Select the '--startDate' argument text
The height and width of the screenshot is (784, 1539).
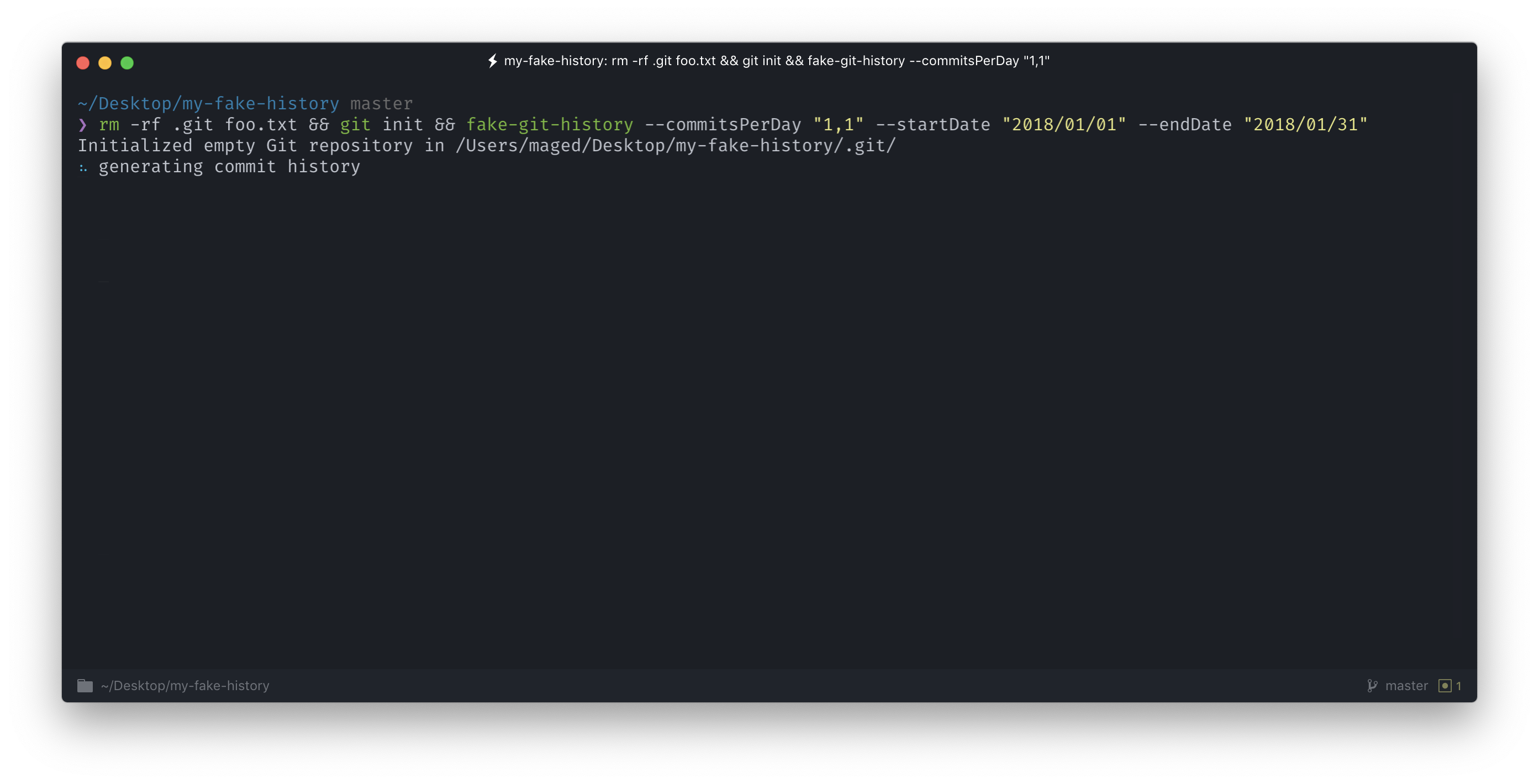click(x=933, y=124)
